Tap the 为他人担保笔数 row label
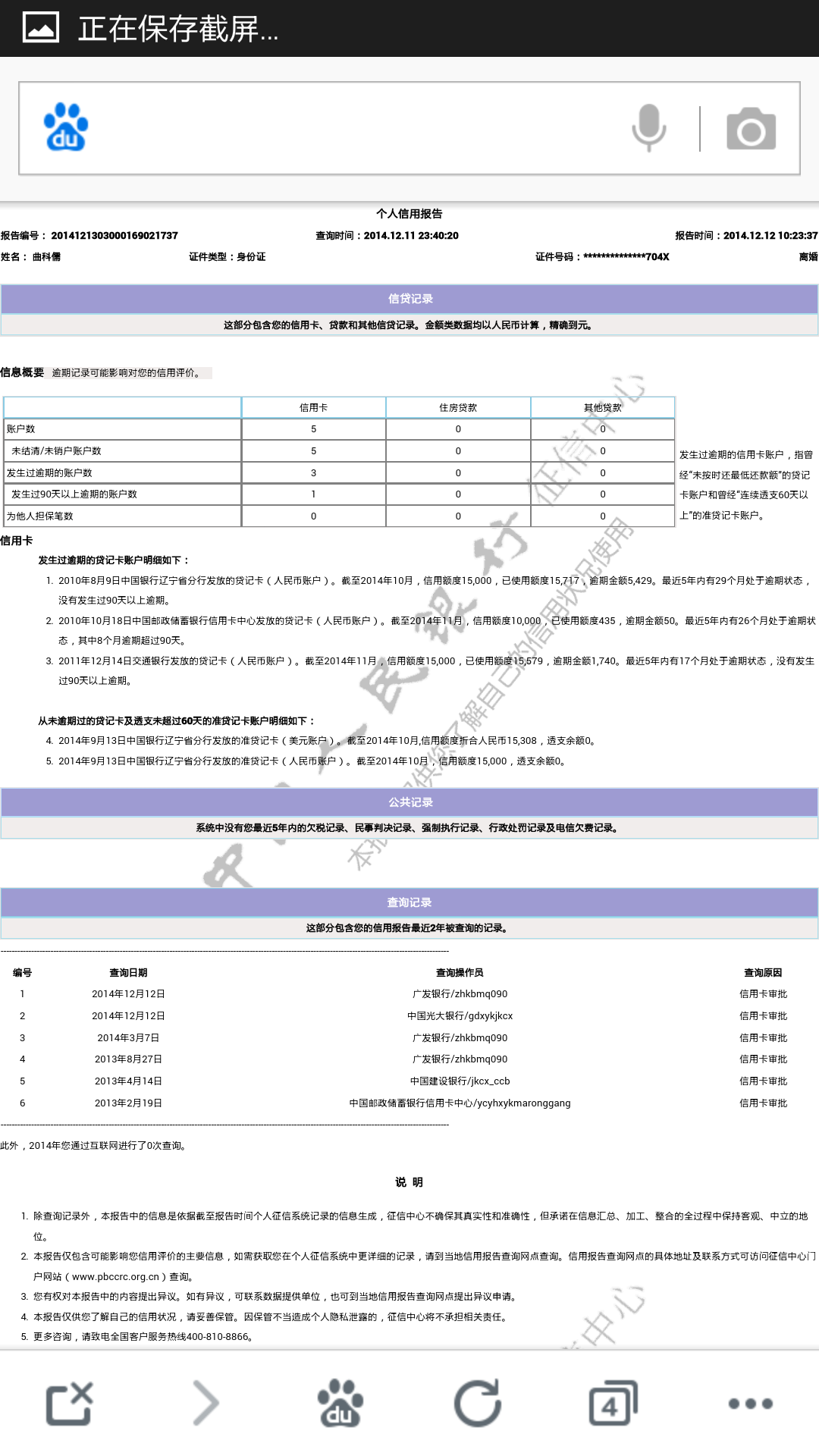 pos(40,516)
